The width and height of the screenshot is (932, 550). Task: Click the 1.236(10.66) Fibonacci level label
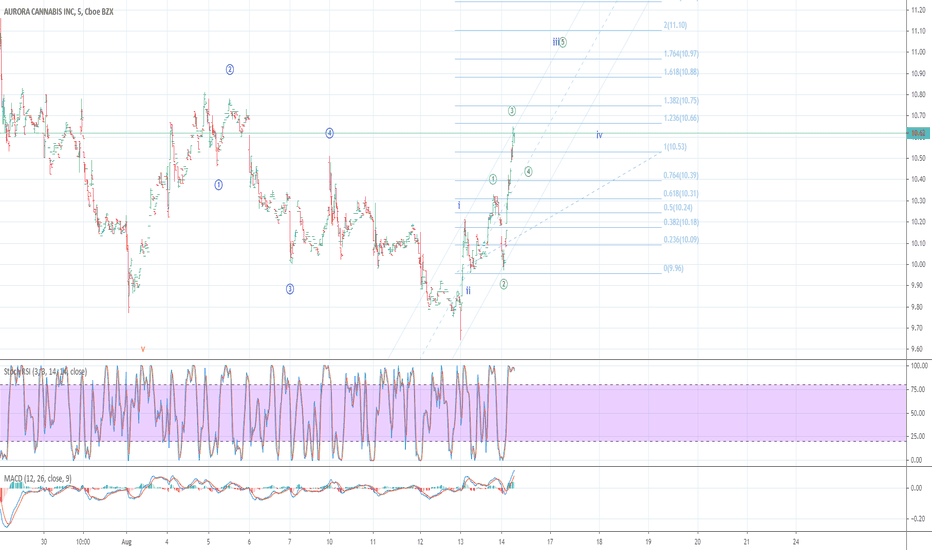click(x=681, y=118)
